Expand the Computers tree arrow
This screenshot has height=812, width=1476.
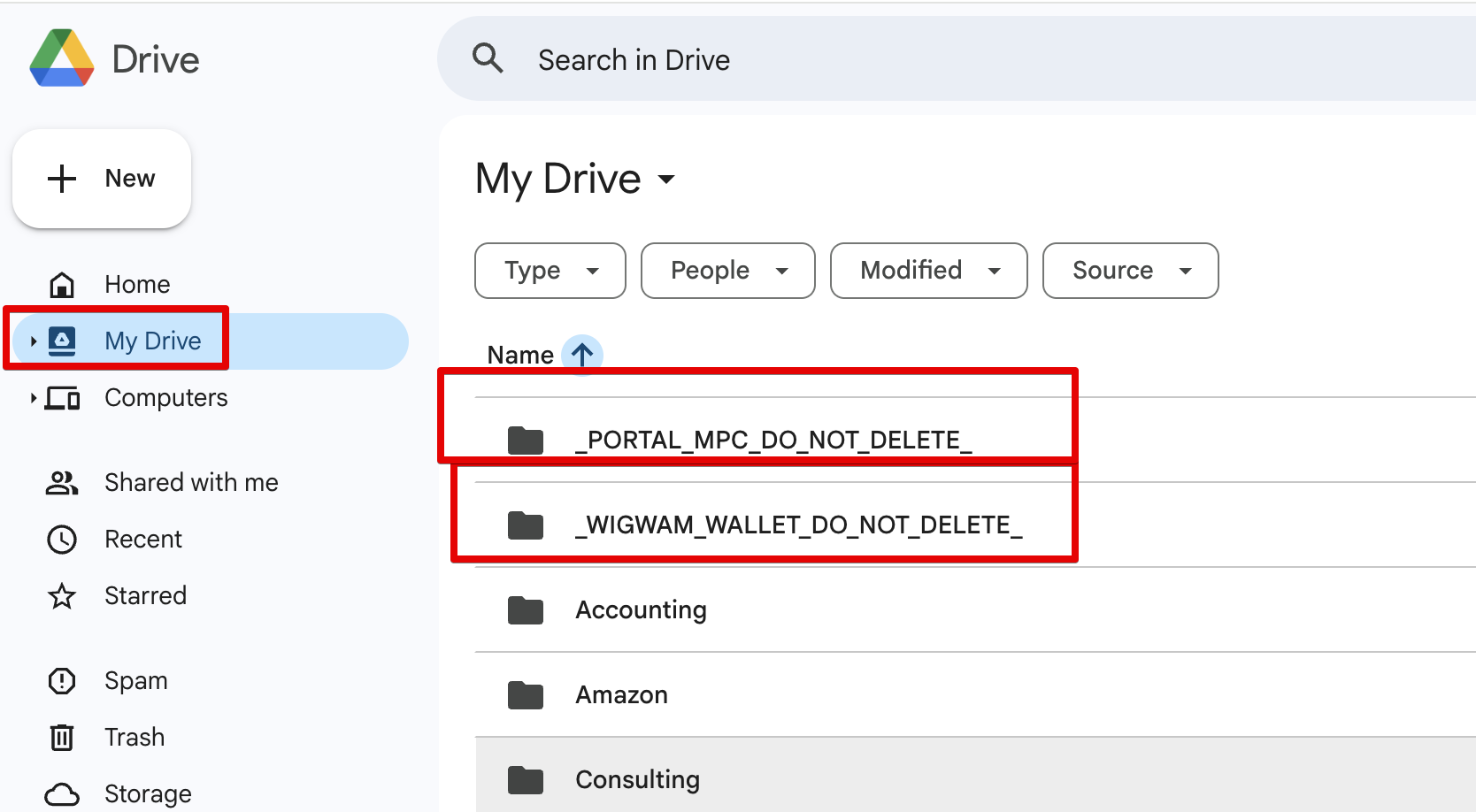coord(33,398)
